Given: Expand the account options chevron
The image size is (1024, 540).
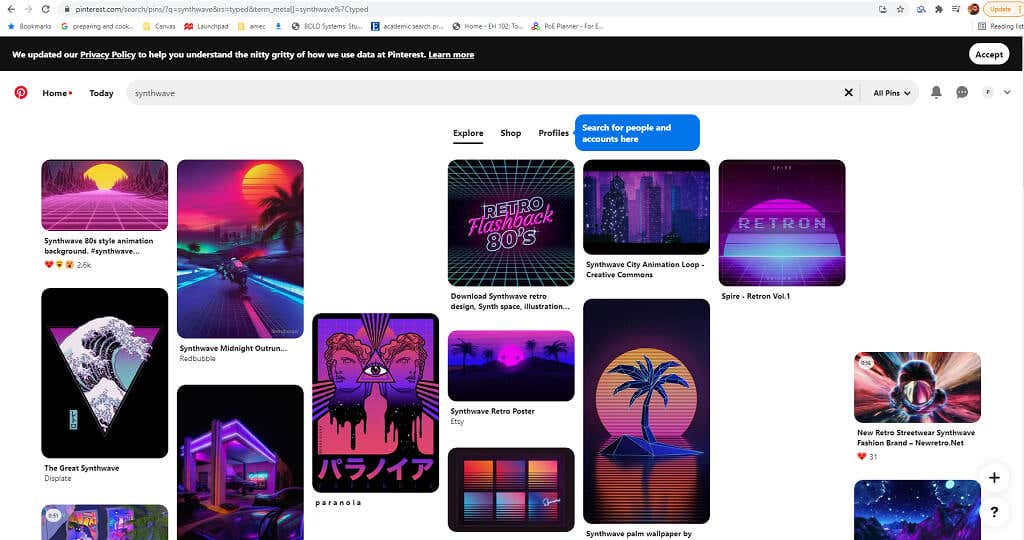Looking at the screenshot, I should coord(1007,92).
